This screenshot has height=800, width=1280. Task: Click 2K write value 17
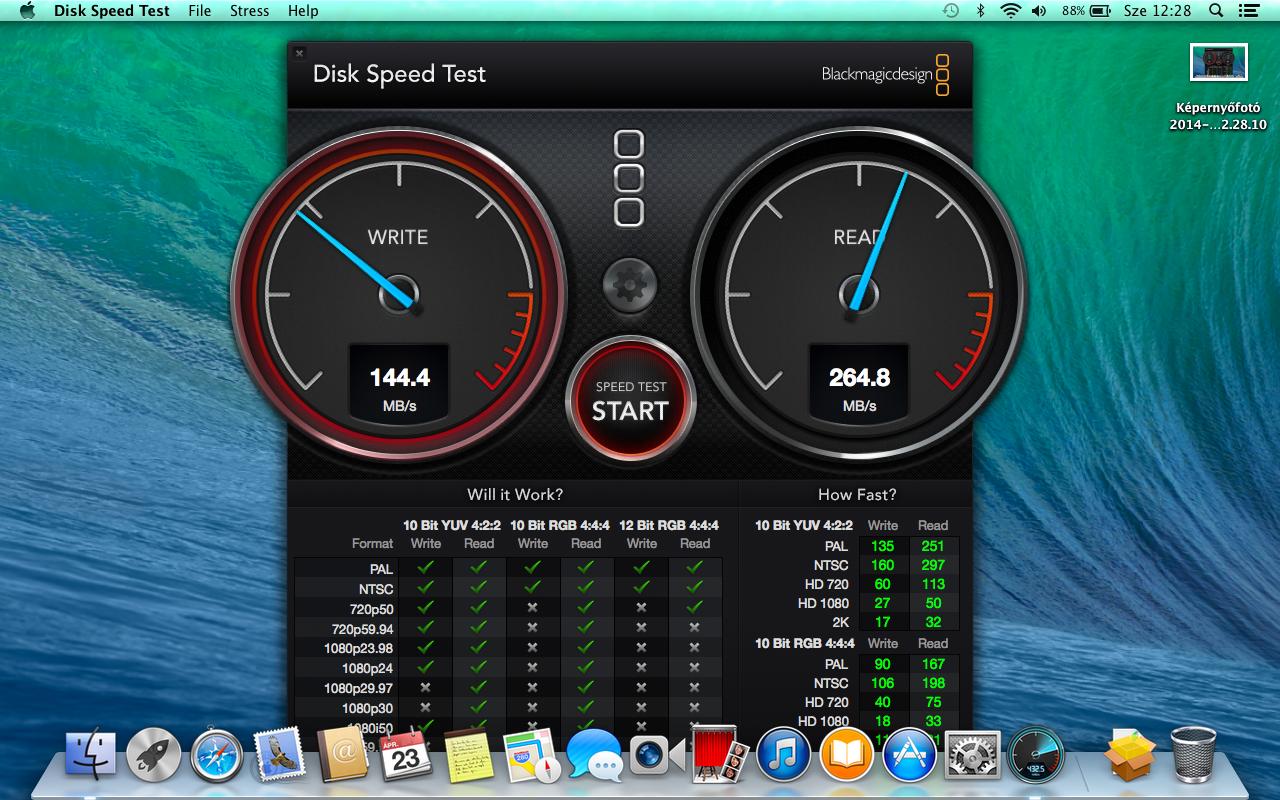[883, 622]
